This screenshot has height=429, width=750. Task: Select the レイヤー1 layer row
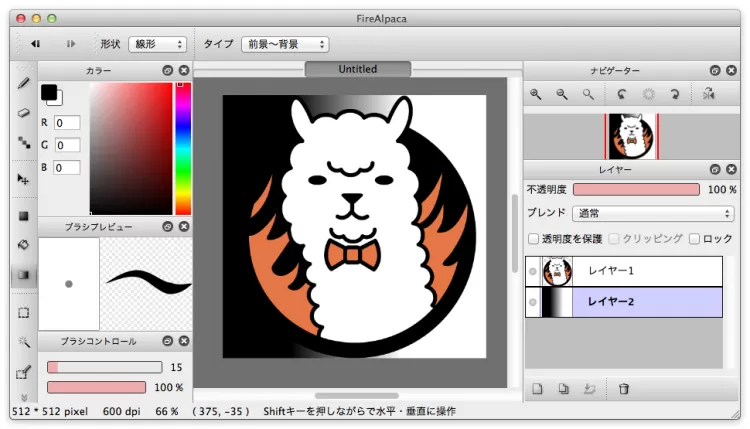point(624,271)
